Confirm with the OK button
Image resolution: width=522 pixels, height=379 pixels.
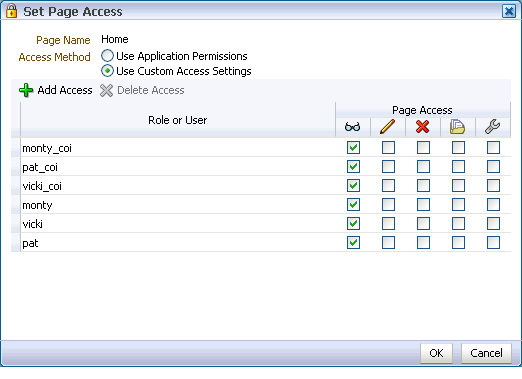click(436, 353)
